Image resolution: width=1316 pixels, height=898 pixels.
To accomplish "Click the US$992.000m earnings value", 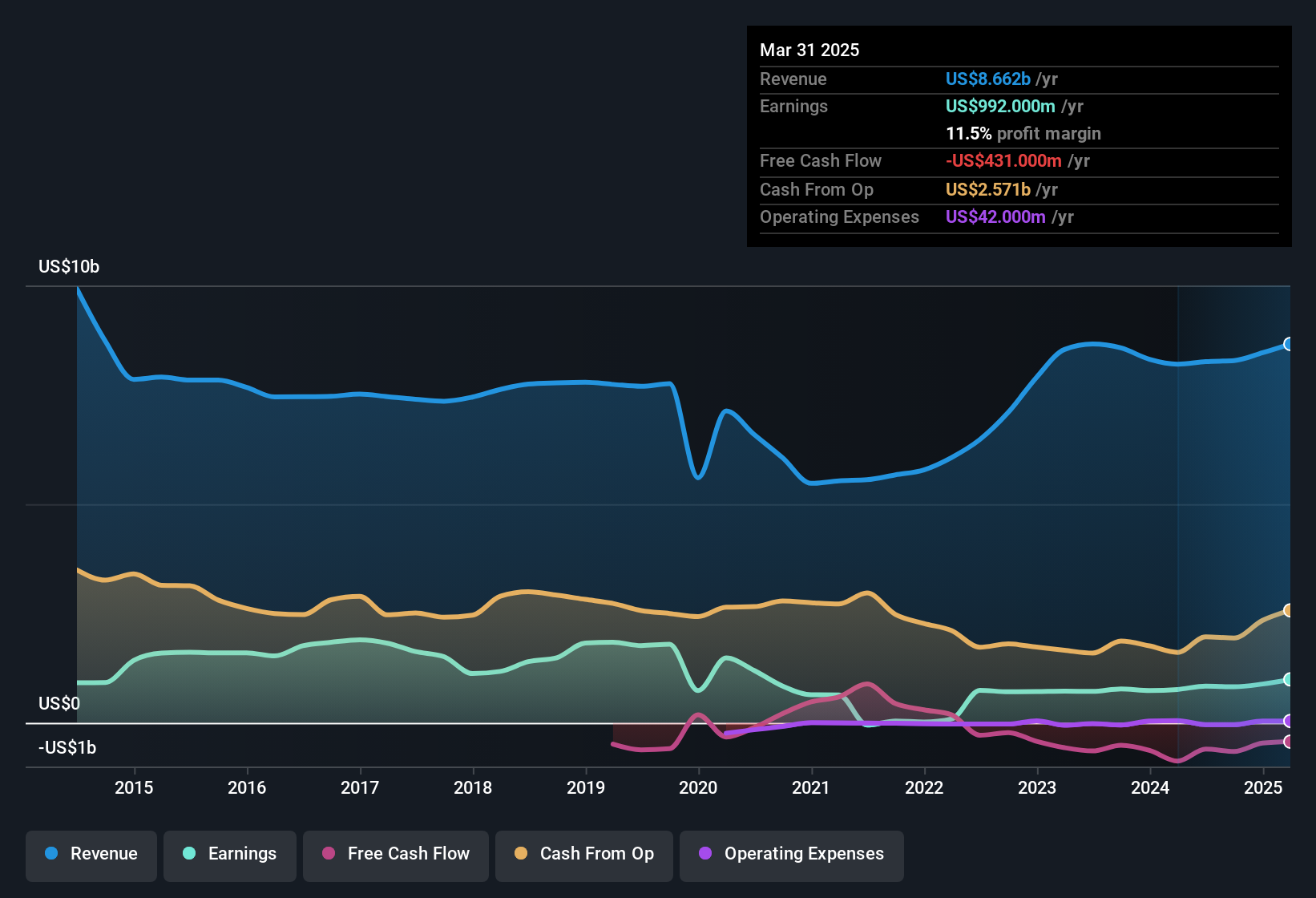I will tap(1000, 106).
